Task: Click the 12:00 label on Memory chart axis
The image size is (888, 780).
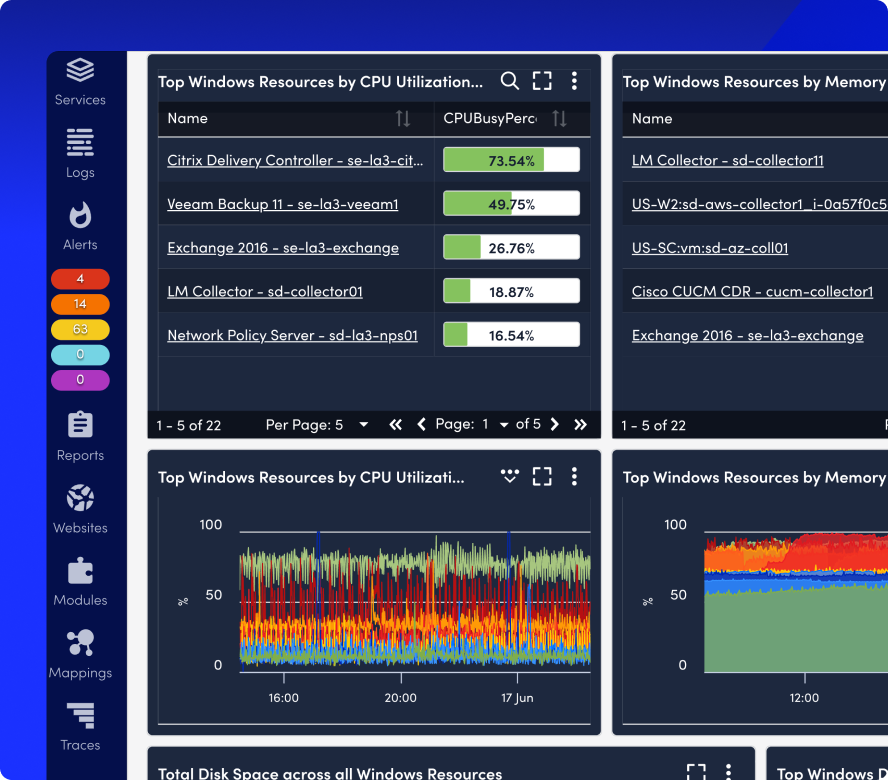Action: click(804, 697)
